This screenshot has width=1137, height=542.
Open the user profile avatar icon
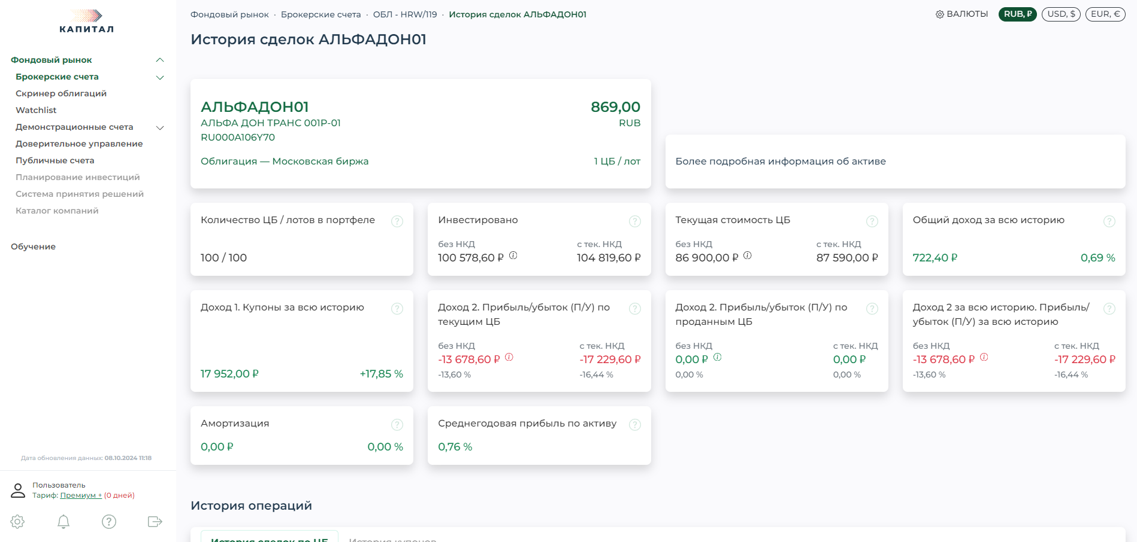point(18,490)
